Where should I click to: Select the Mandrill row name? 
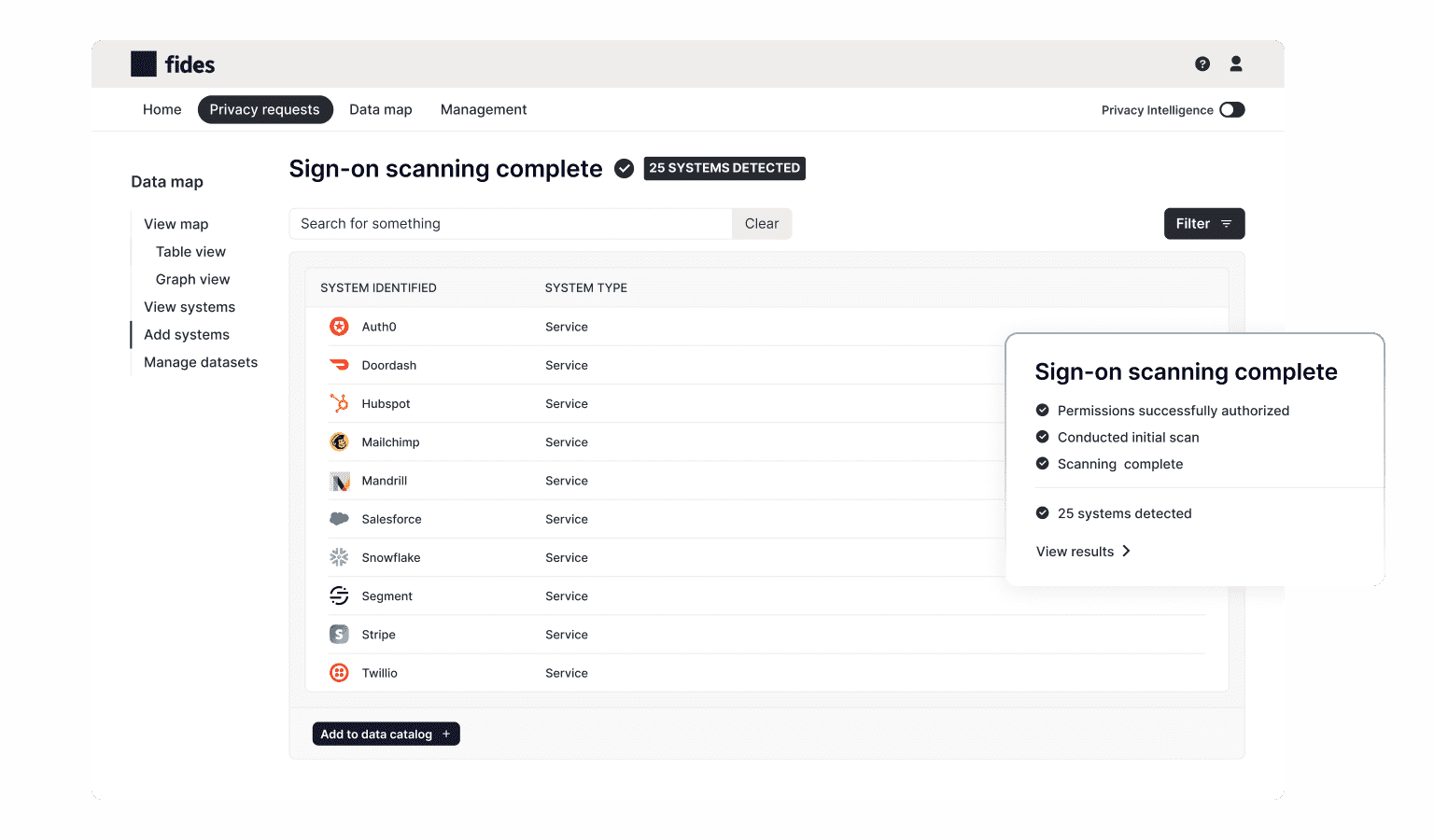point(385,481)
